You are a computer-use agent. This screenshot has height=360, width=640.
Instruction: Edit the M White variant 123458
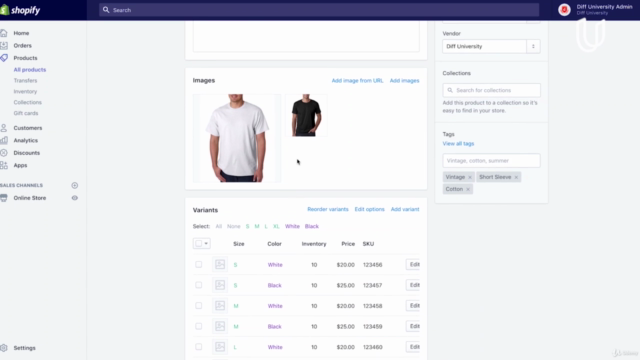tap(413, 306)
